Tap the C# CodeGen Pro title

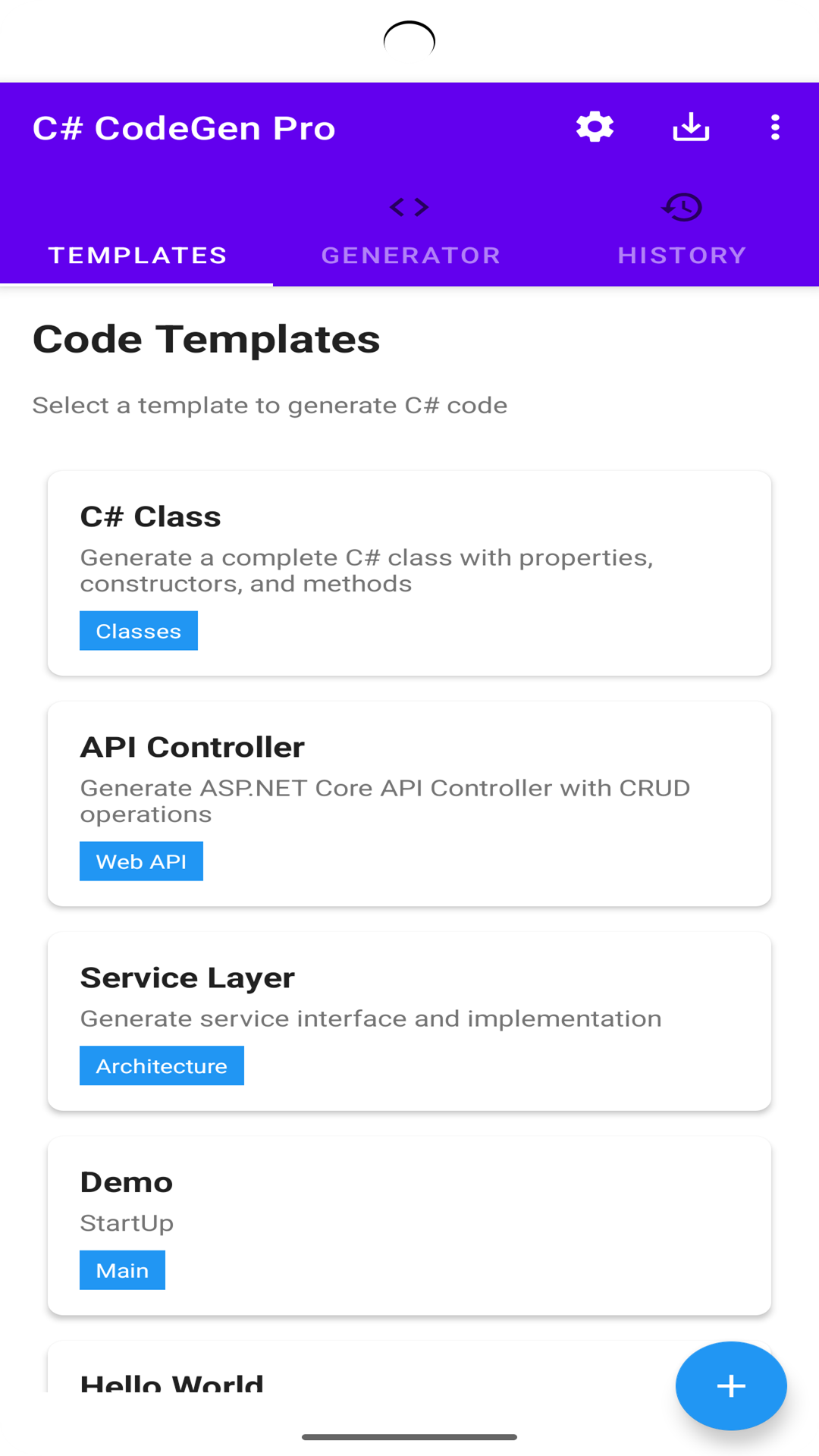pos(184,128)
